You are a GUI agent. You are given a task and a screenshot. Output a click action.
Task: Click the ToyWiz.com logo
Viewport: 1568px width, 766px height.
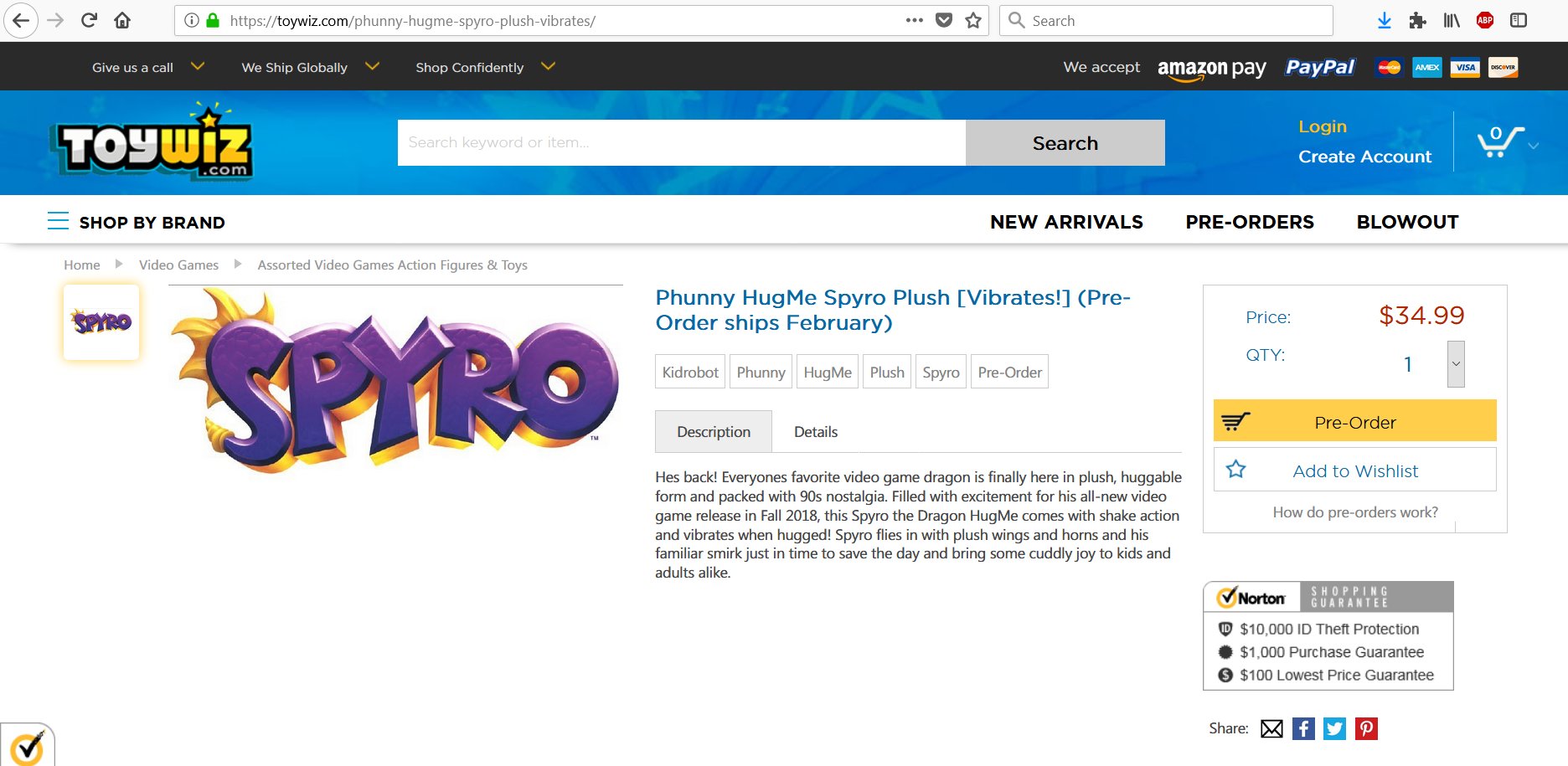[x=152, y=141]
